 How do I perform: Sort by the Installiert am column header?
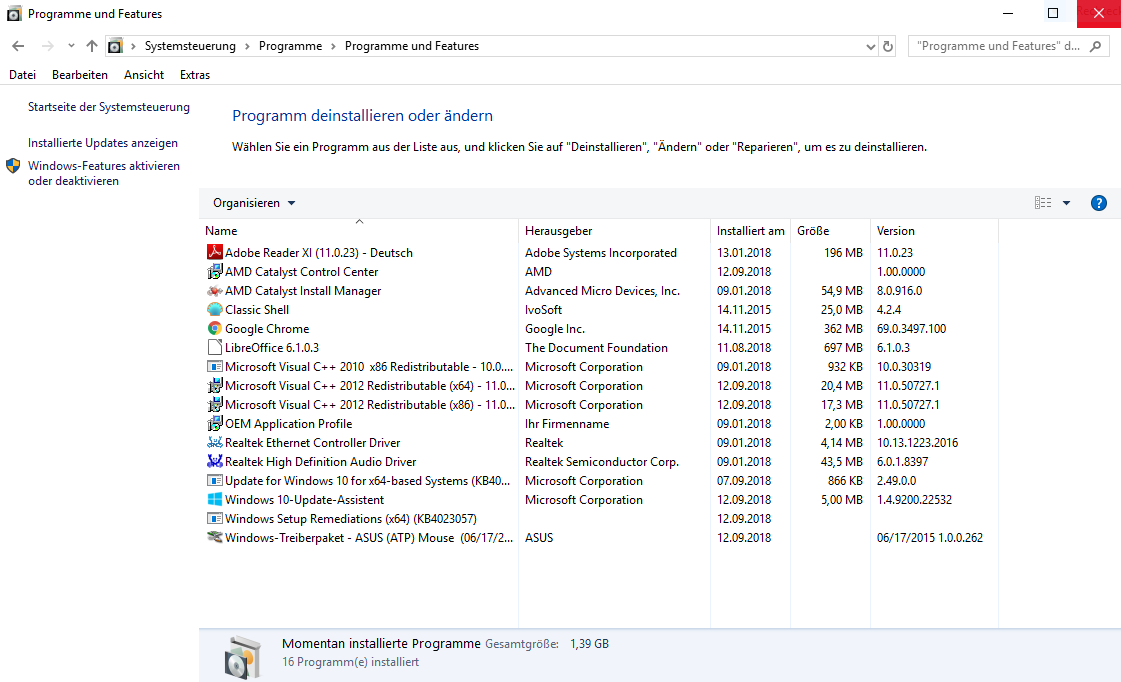[x=751, y=231]
